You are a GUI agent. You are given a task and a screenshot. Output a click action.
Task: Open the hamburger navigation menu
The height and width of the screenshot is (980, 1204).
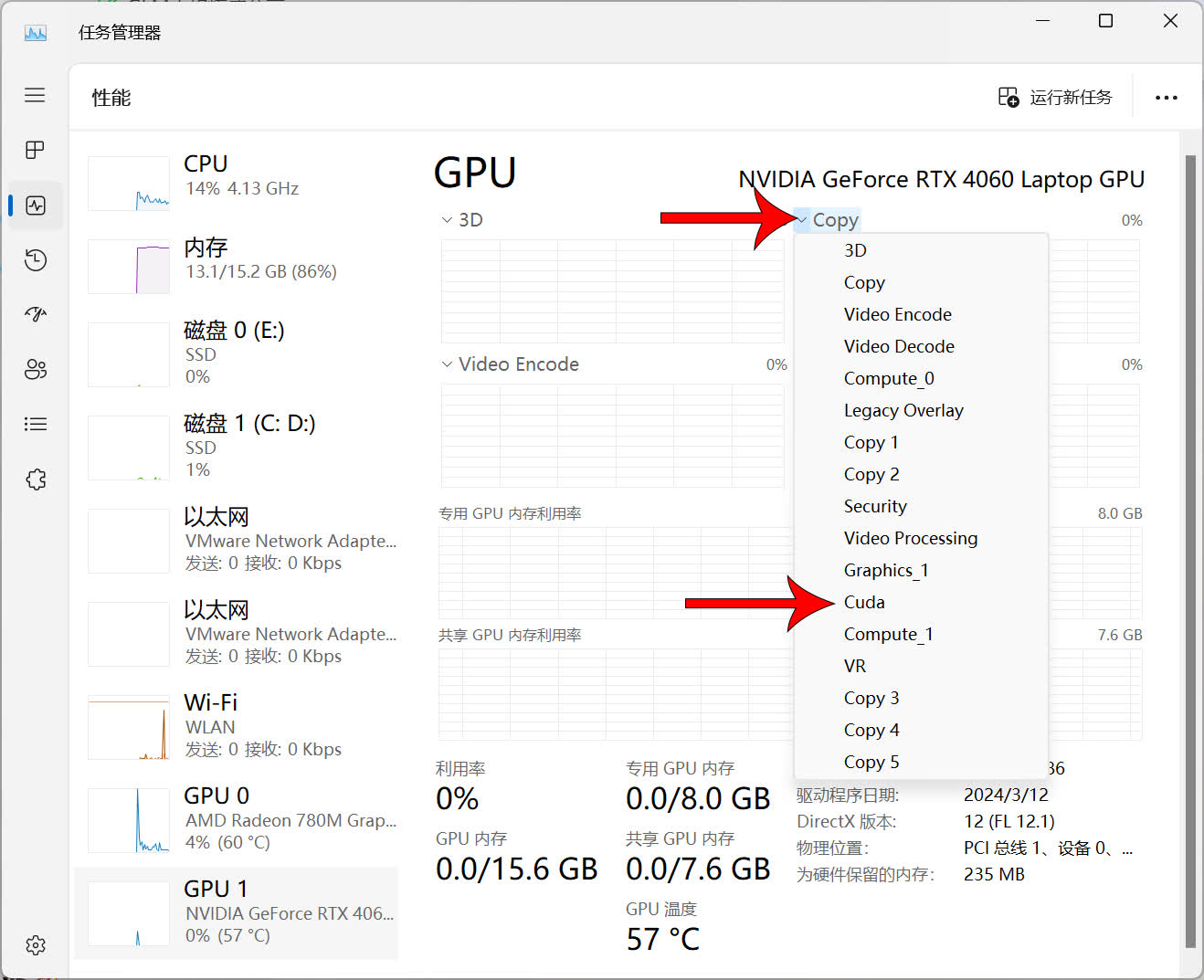click(x=35, y=95)
